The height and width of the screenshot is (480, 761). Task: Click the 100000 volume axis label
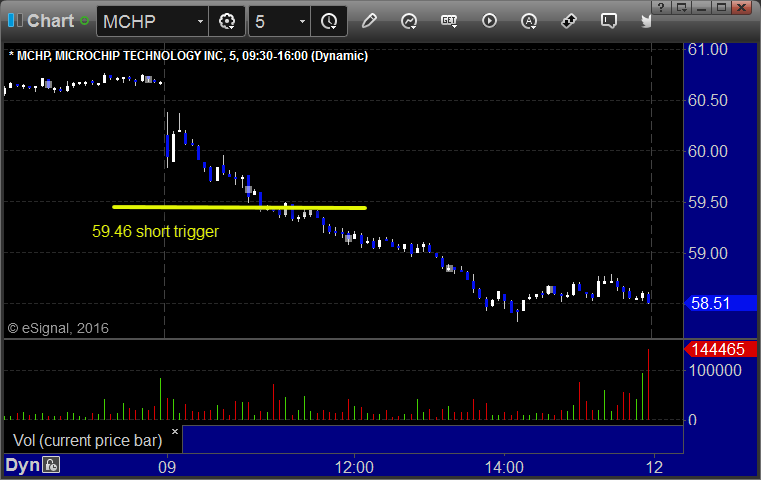715,370
